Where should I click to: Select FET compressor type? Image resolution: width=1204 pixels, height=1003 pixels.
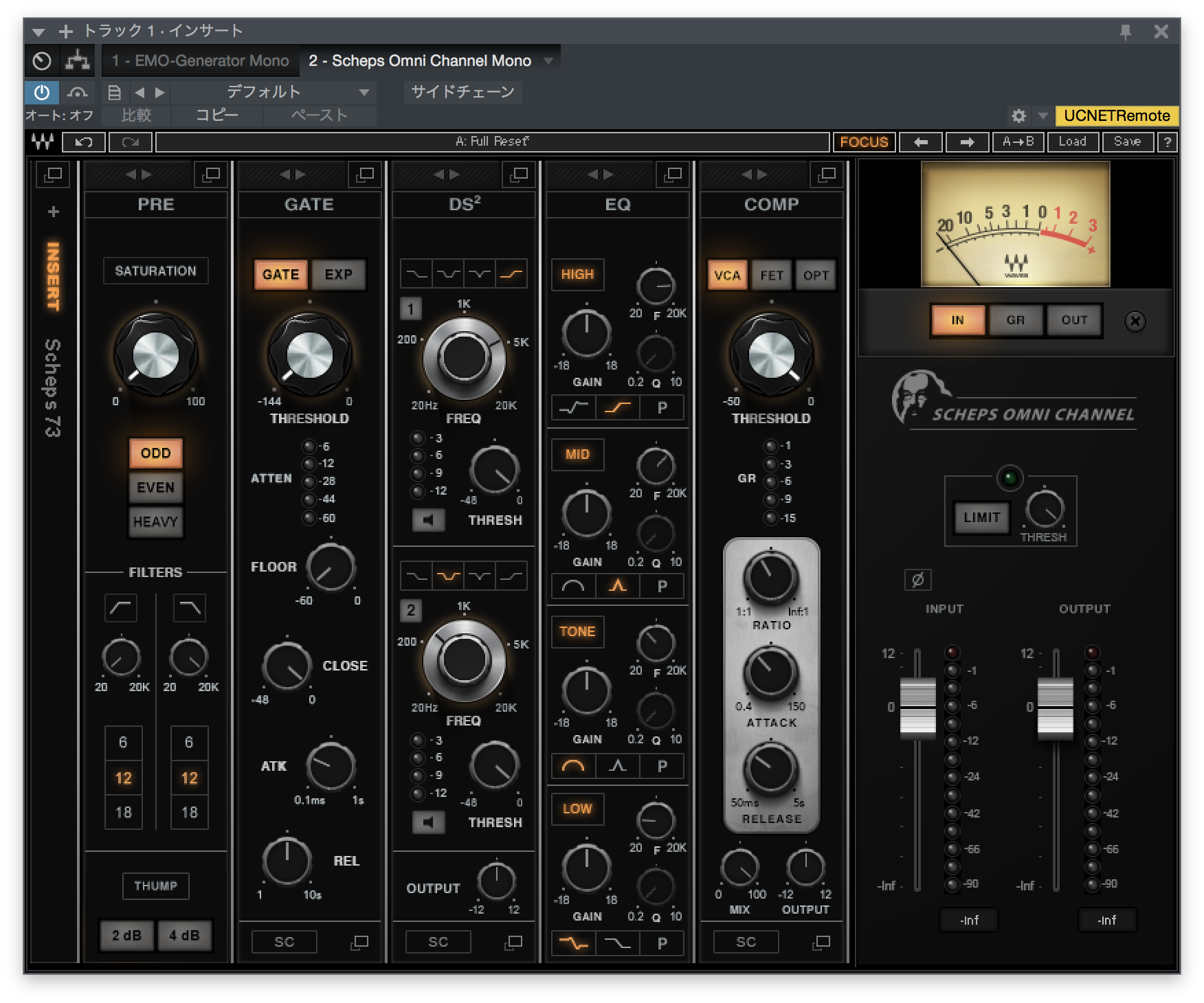(x=771, y=275)
